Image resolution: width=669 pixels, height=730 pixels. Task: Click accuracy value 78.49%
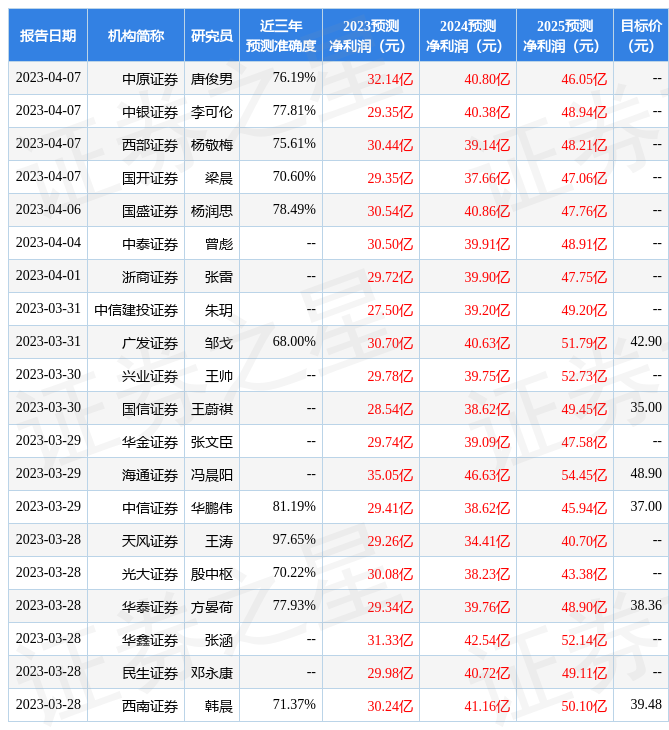294,210
